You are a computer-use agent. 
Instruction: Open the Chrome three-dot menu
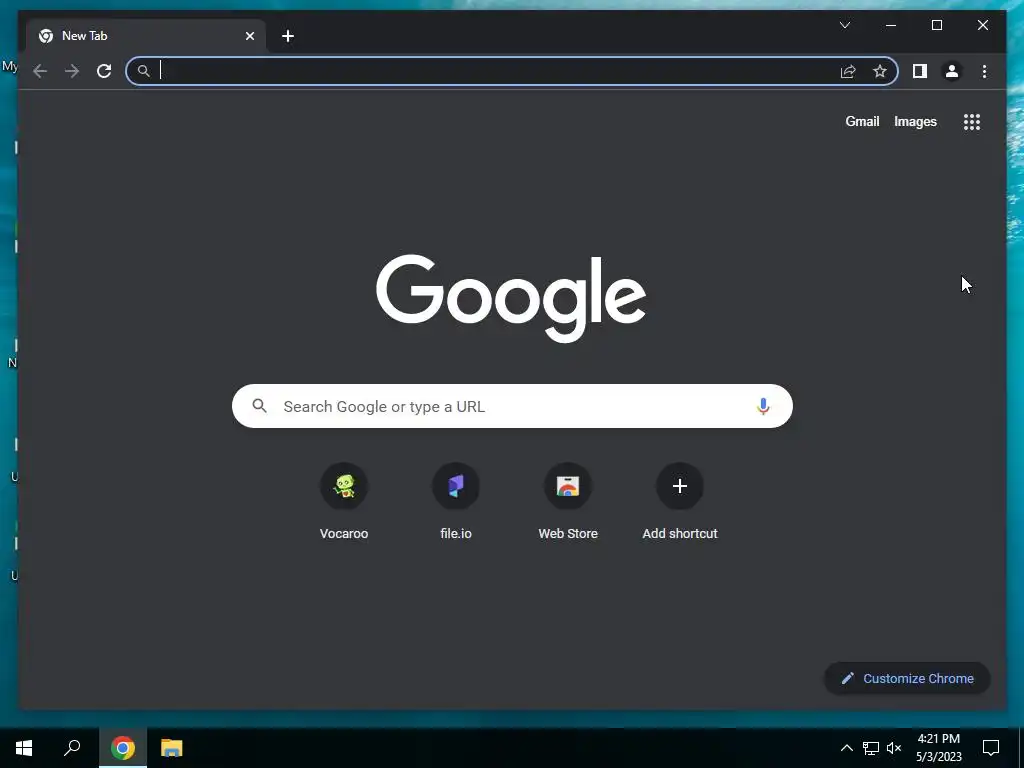(984, 71)
